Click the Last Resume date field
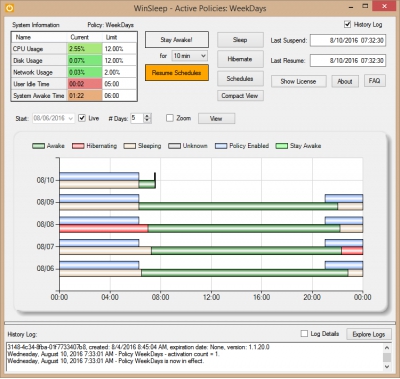Viewport: 400px width, 379px height. 348,60
